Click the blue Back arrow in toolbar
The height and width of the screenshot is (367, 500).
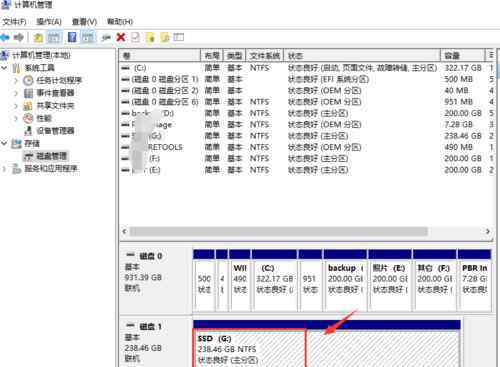(x=5, y=37)
